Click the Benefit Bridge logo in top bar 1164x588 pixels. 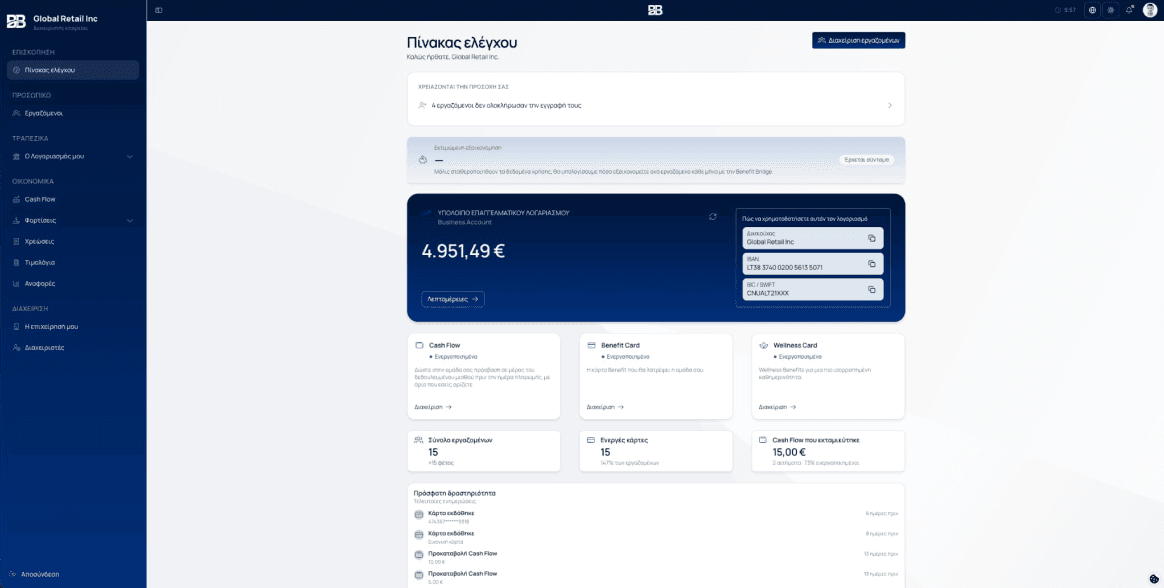(x=655, y=10)
